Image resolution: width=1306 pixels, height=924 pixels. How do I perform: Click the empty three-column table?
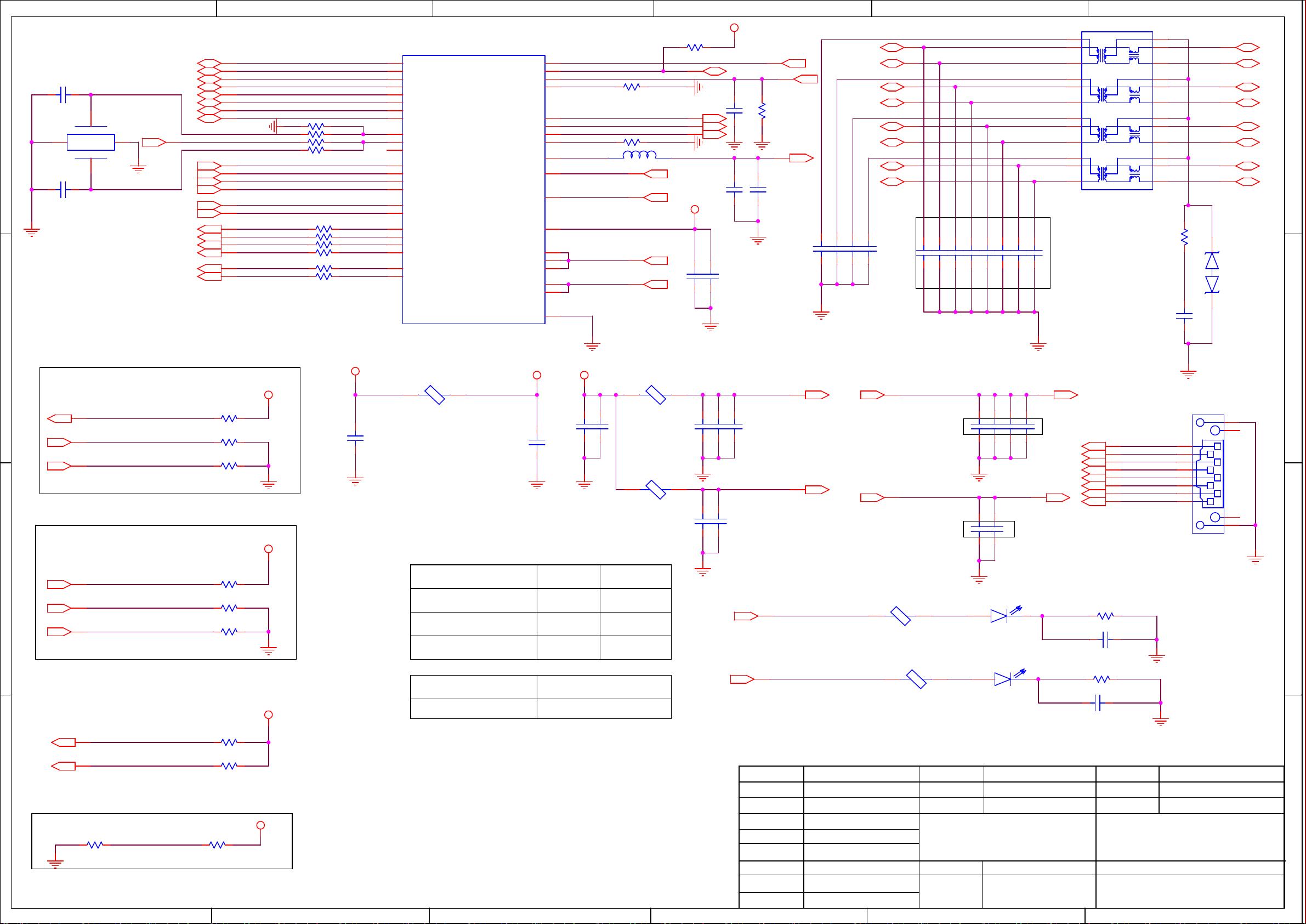tap(541, 612)
